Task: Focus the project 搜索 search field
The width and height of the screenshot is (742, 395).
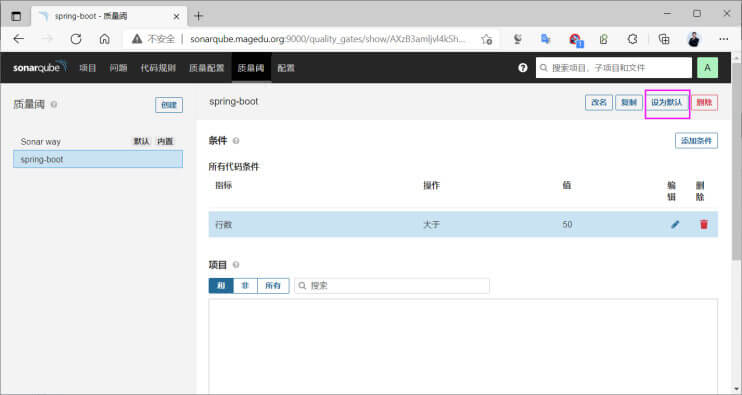Action: (392, 285)
